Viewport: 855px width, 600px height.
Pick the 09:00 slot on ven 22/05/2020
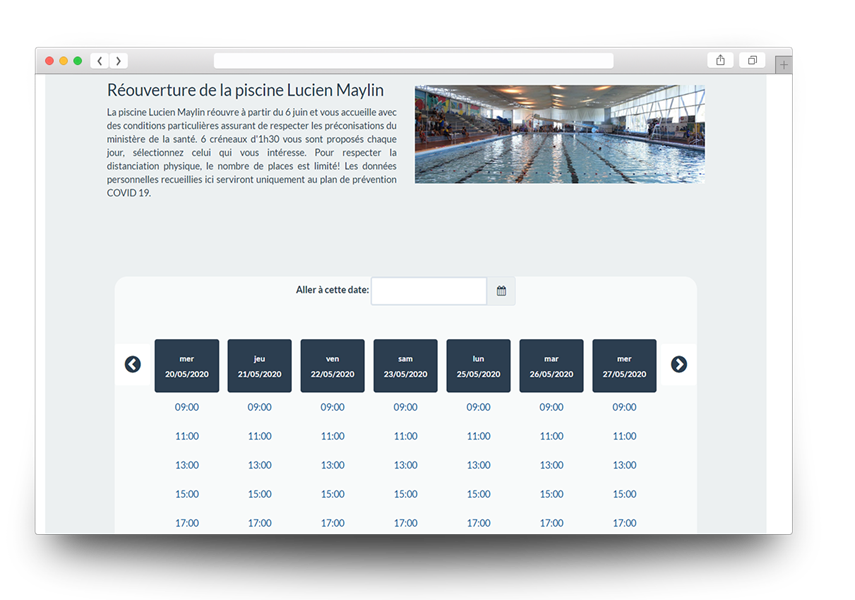(333, 407)
